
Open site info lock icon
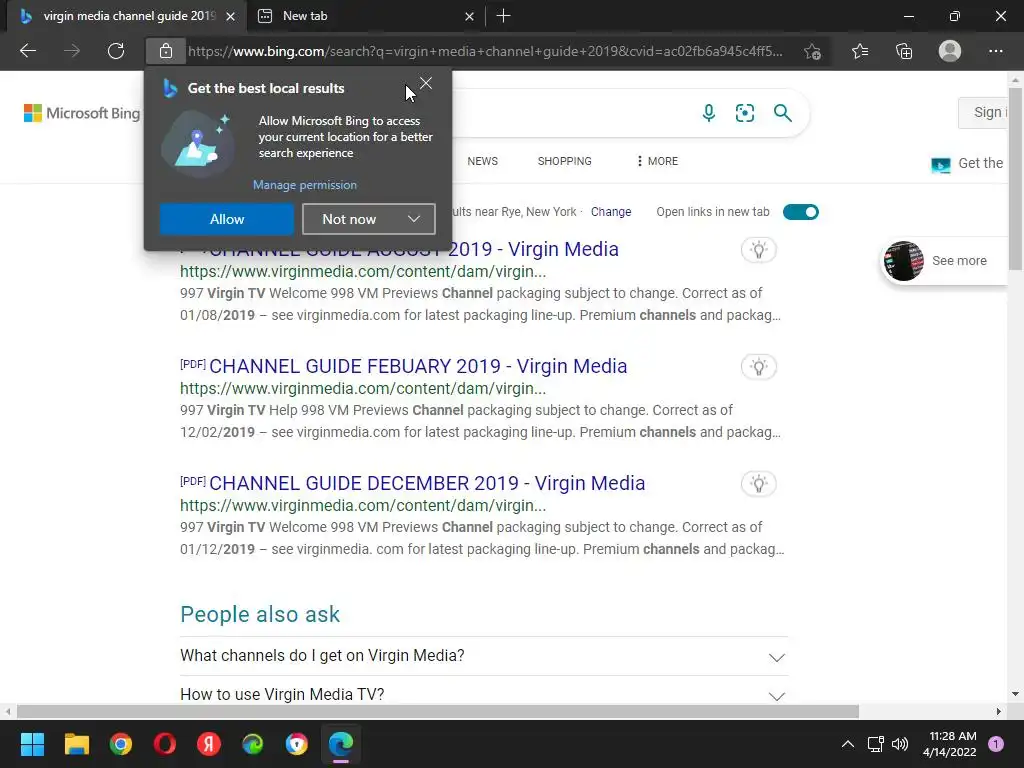166,51
